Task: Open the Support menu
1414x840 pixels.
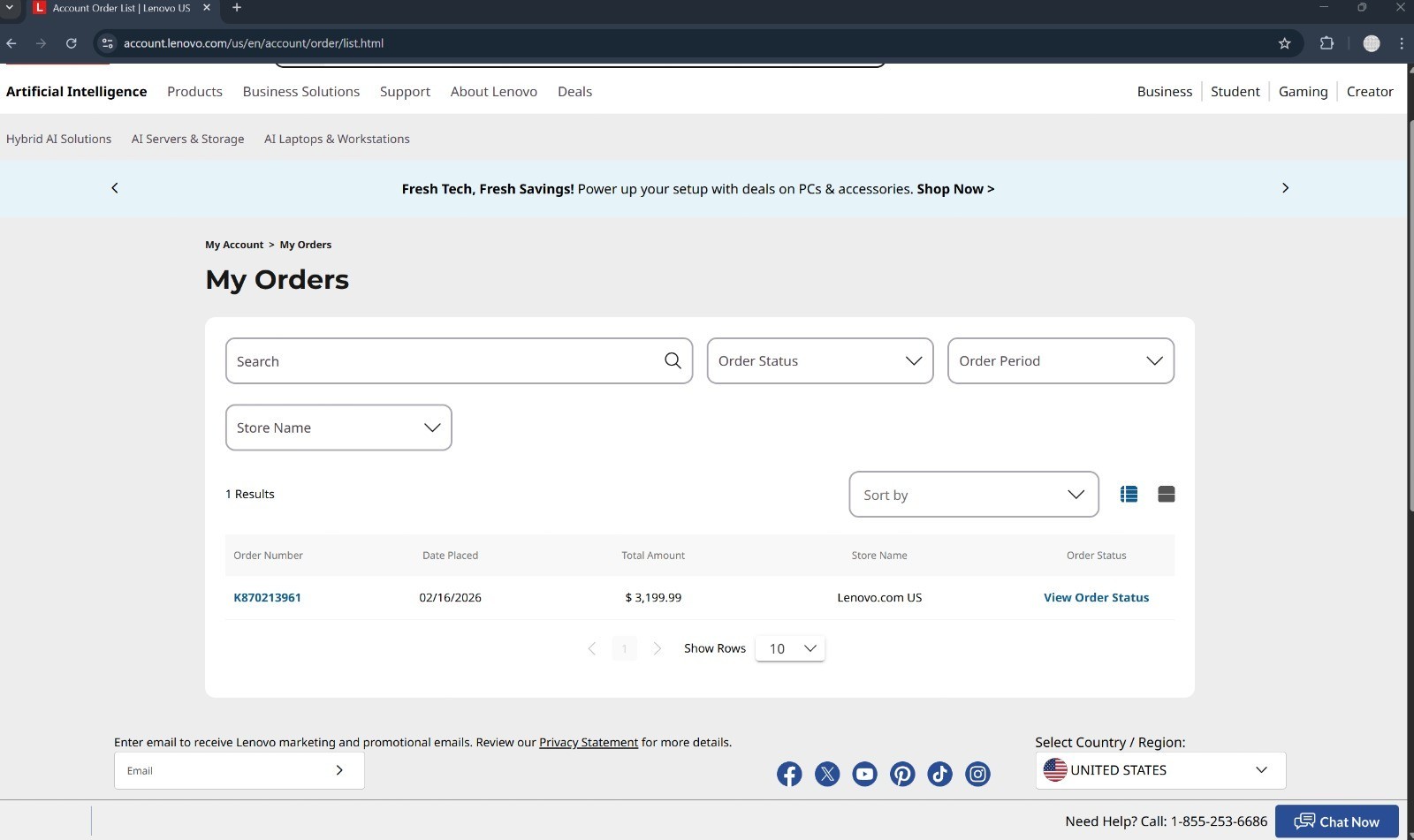Action: point(405,92)
